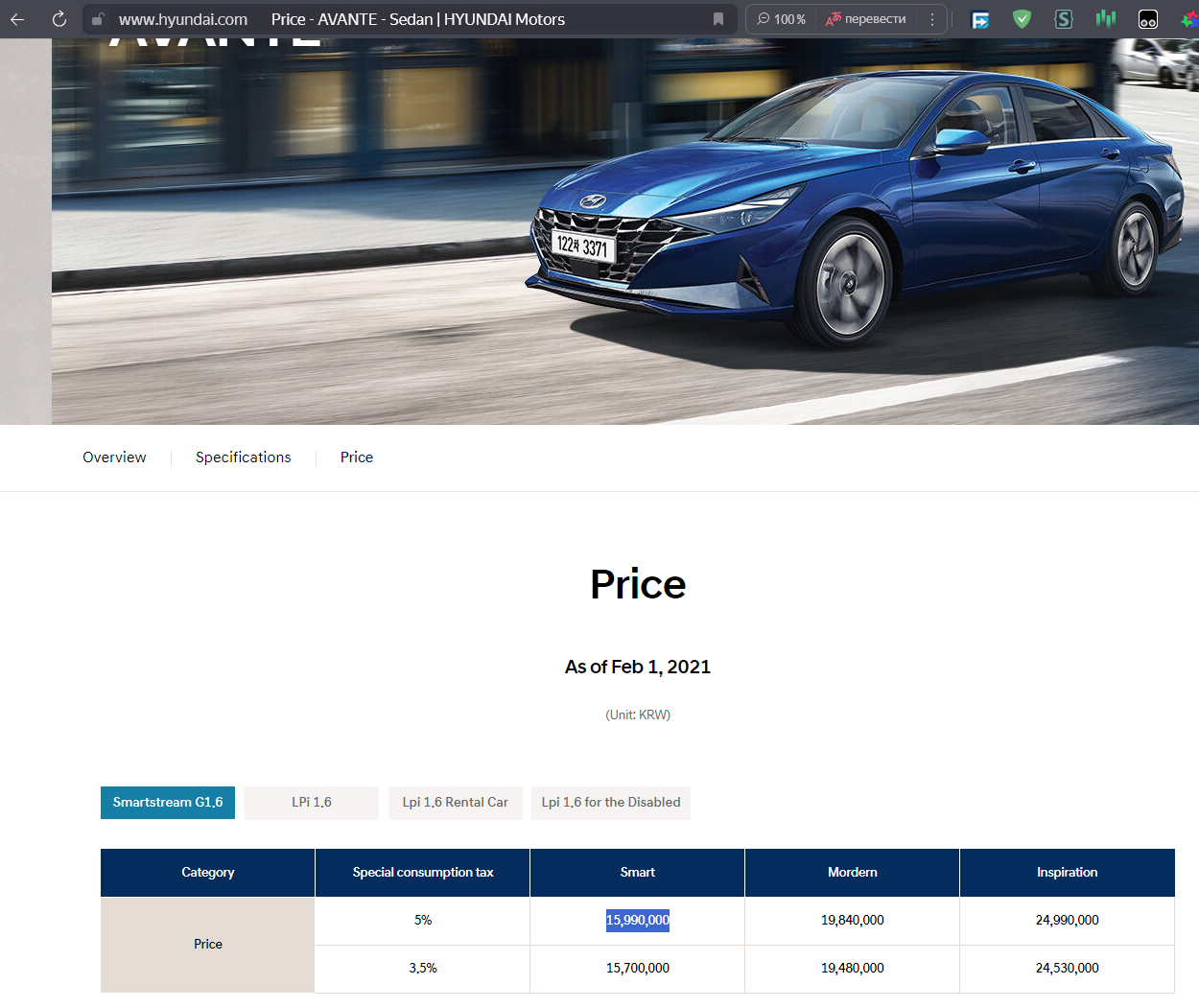Click the Special consumption tax header
Image resolution: width=1199 pixels, height=1008 pixels.
pyautogui.click(x=423, y=873)
